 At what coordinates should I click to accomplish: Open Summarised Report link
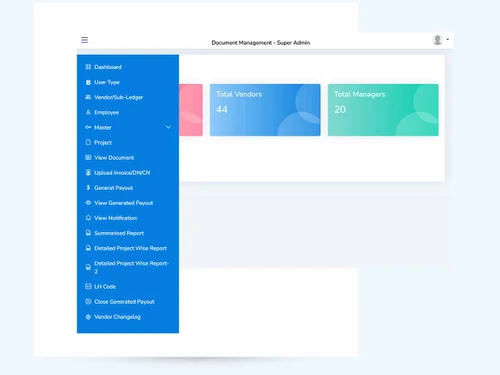point(119,233)
